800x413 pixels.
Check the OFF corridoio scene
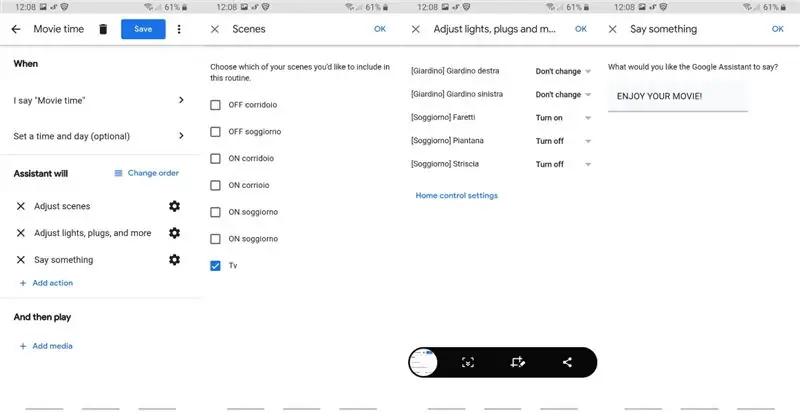pos(215,105)
